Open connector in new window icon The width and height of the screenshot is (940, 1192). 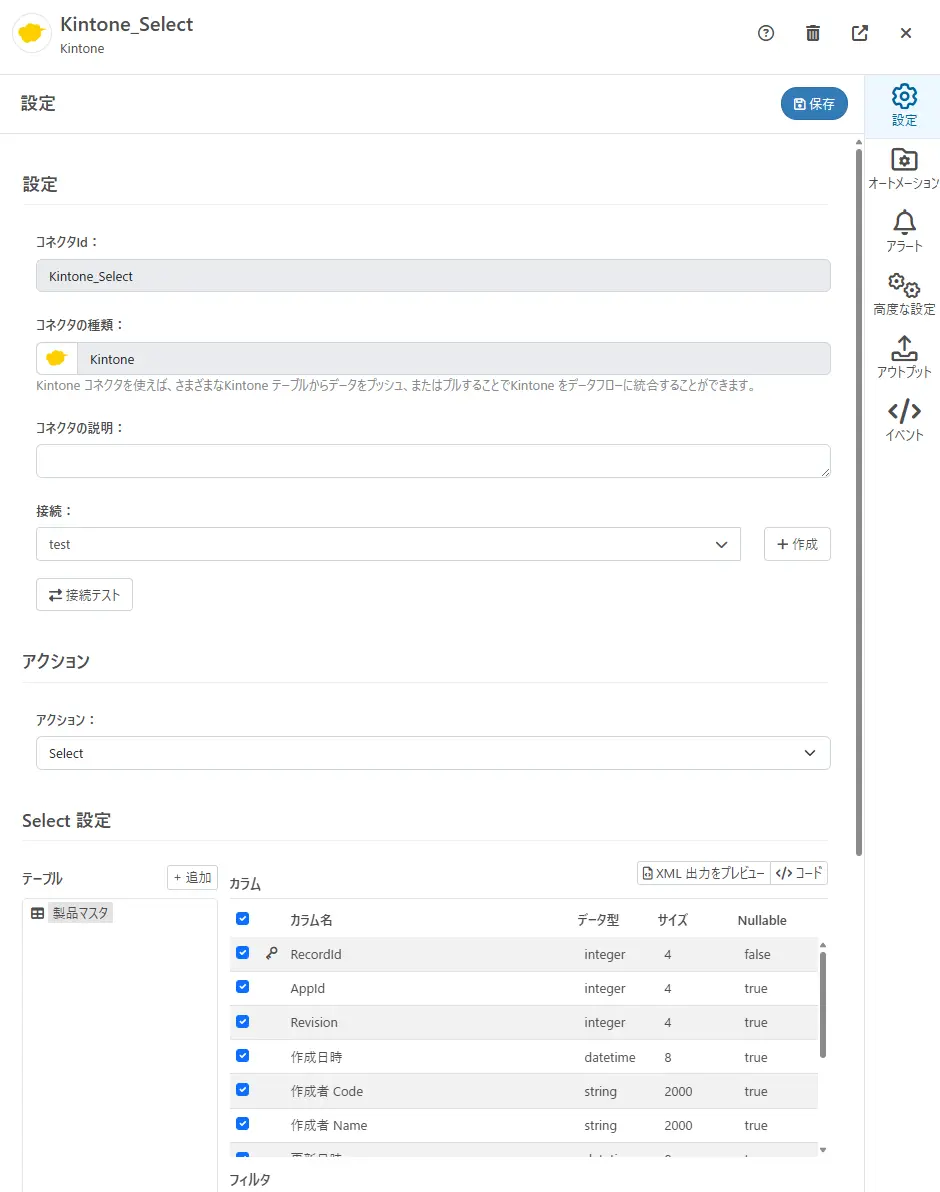click(859, 33)
